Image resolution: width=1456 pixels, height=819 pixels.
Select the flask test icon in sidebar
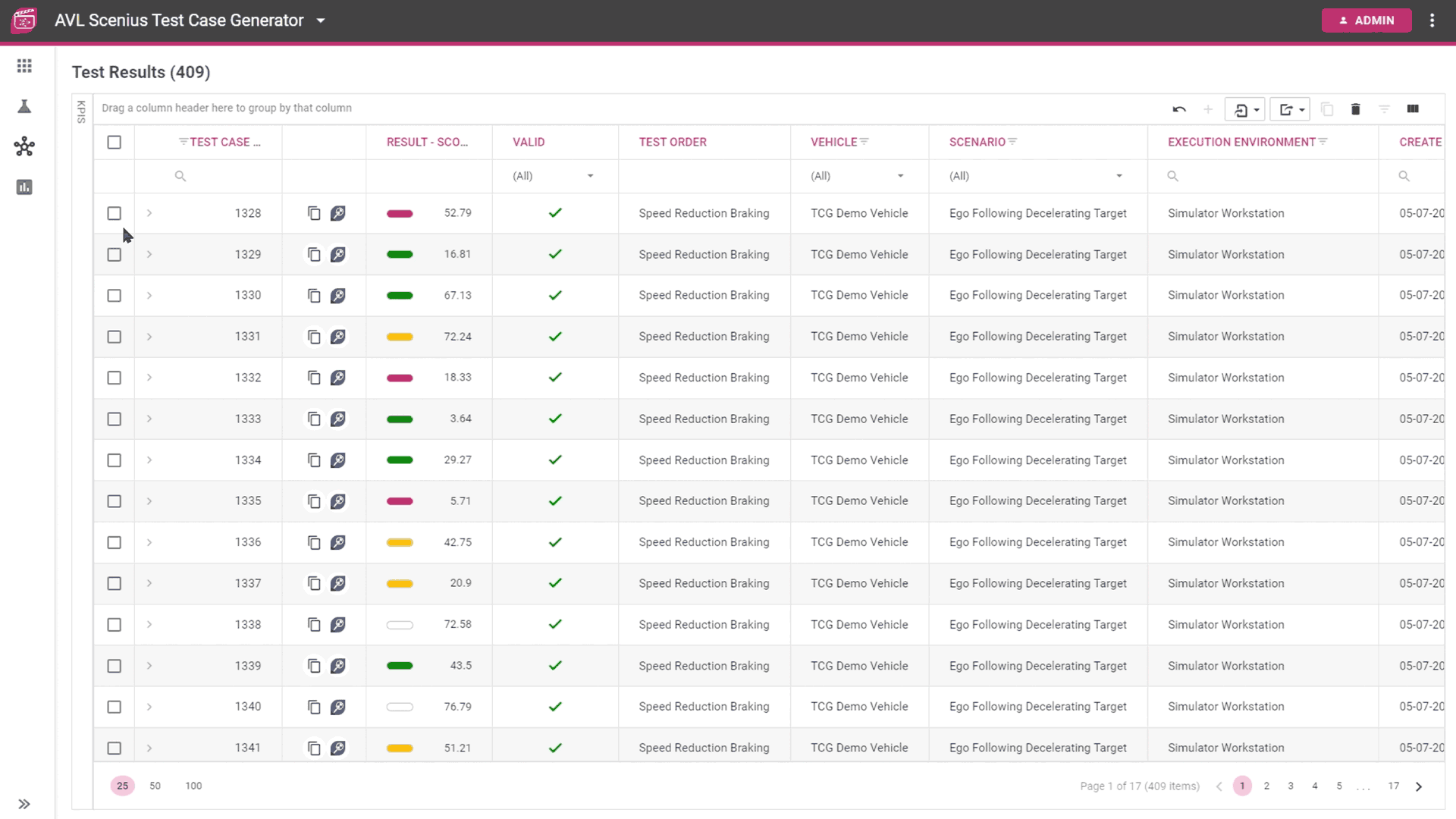pyautogui.click(x=24, y=106)
